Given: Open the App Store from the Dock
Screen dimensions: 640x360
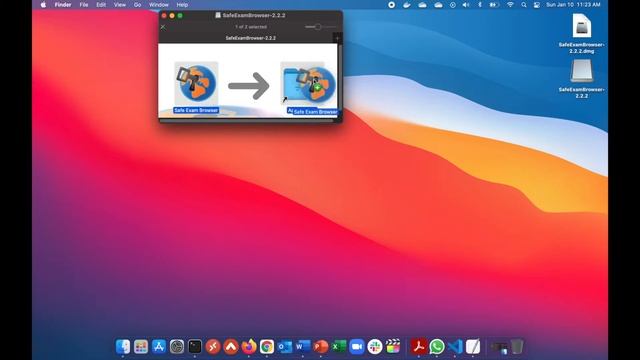Looking at the screenshot, I should point(159,347).
